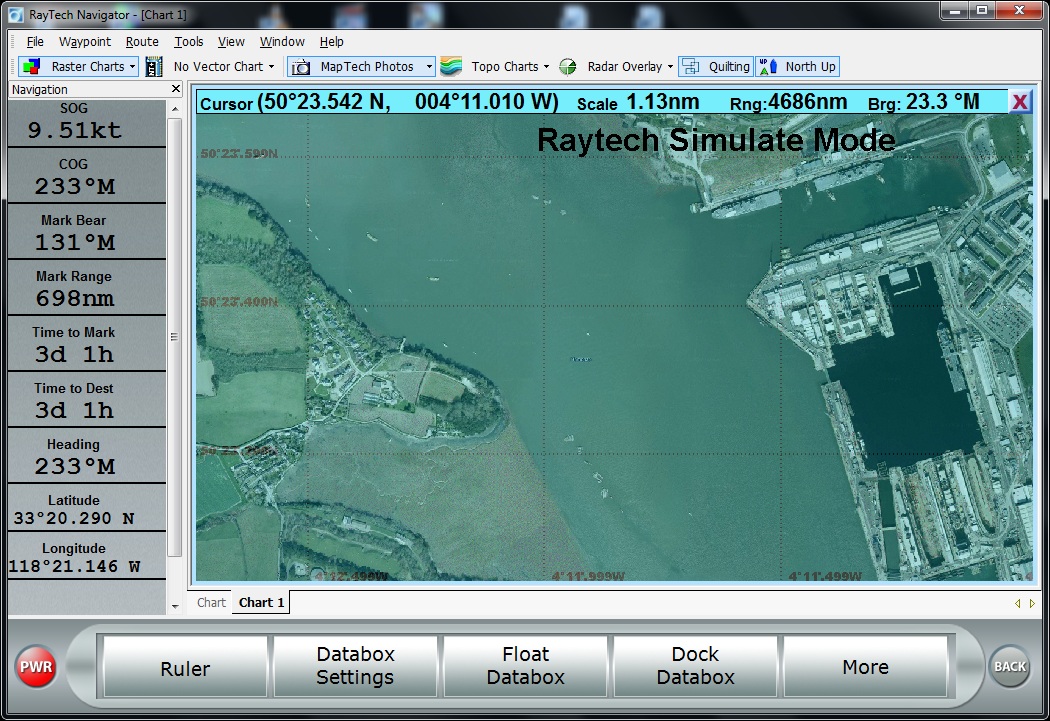Toggle the Quilting button

(x=716, y=66)
